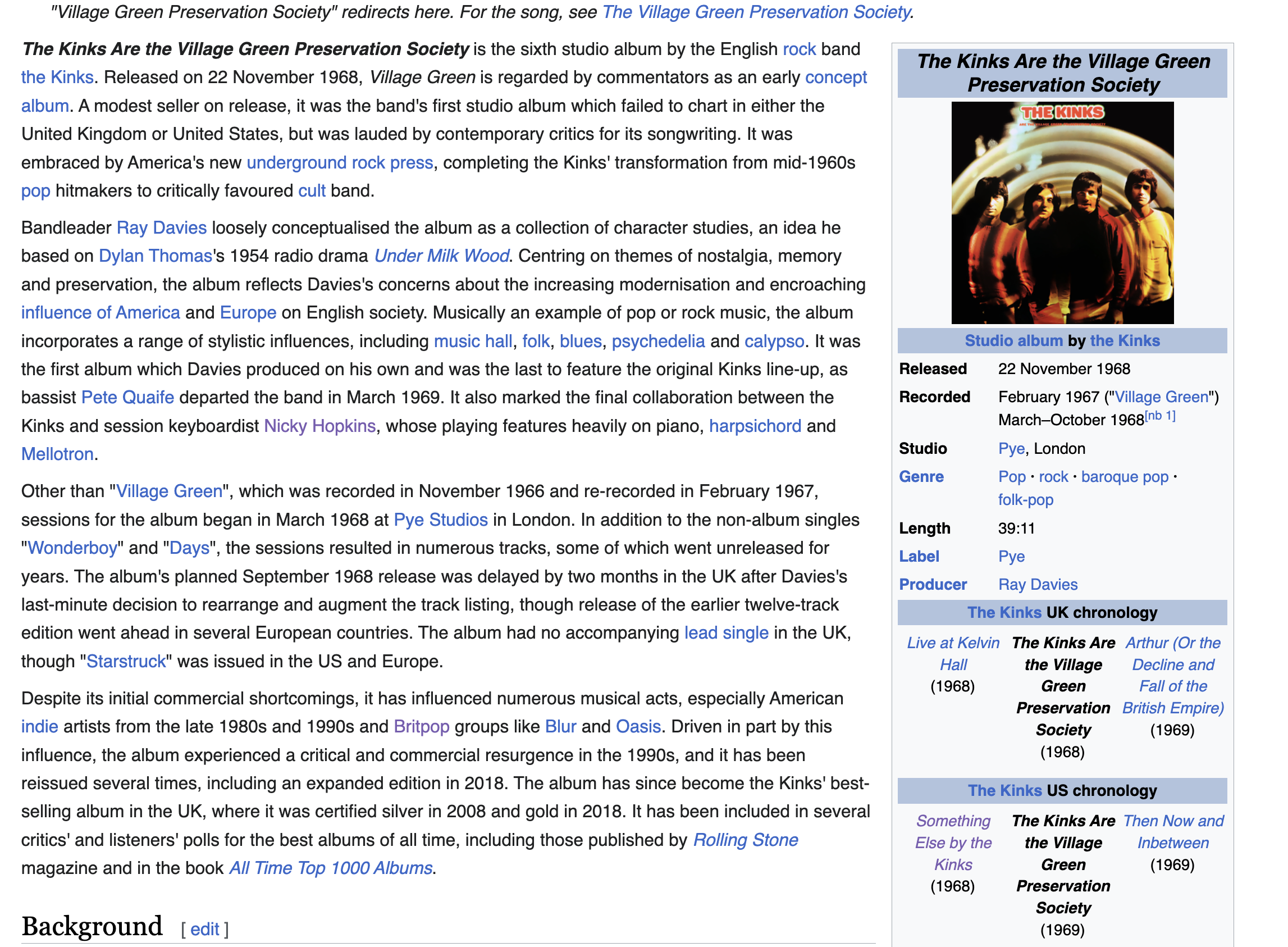Open All Time Top 1000 Albums link
Viewport: 1288px width, 947px height.
coord(331,868)
